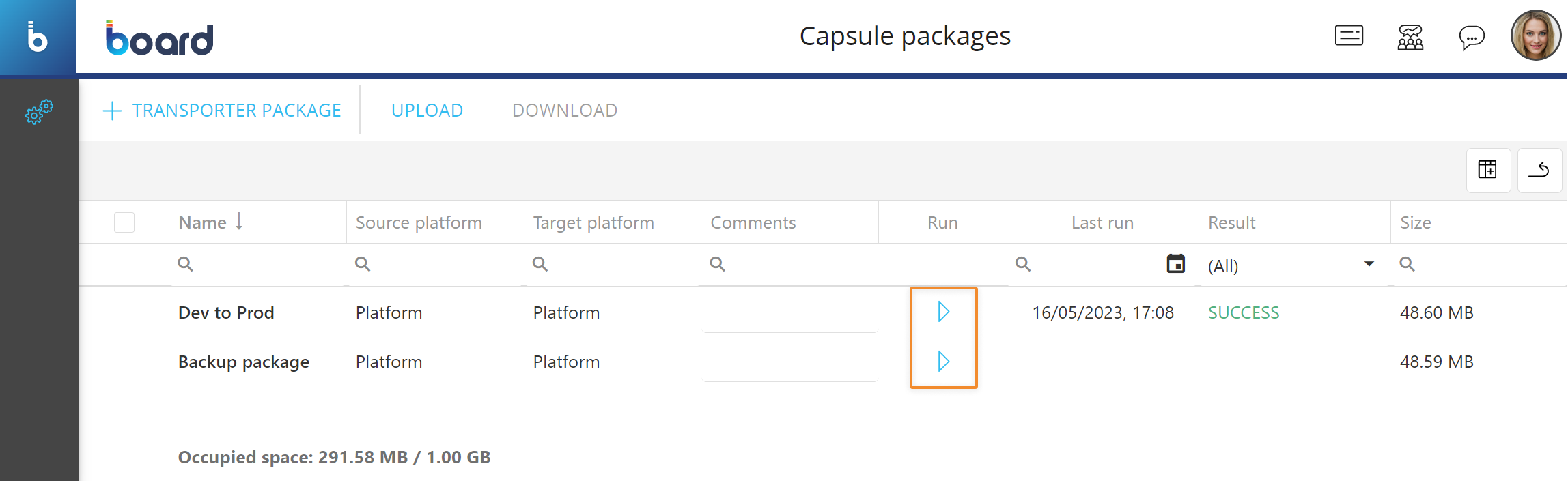Open the user profile avatar

coord(1536,35)
